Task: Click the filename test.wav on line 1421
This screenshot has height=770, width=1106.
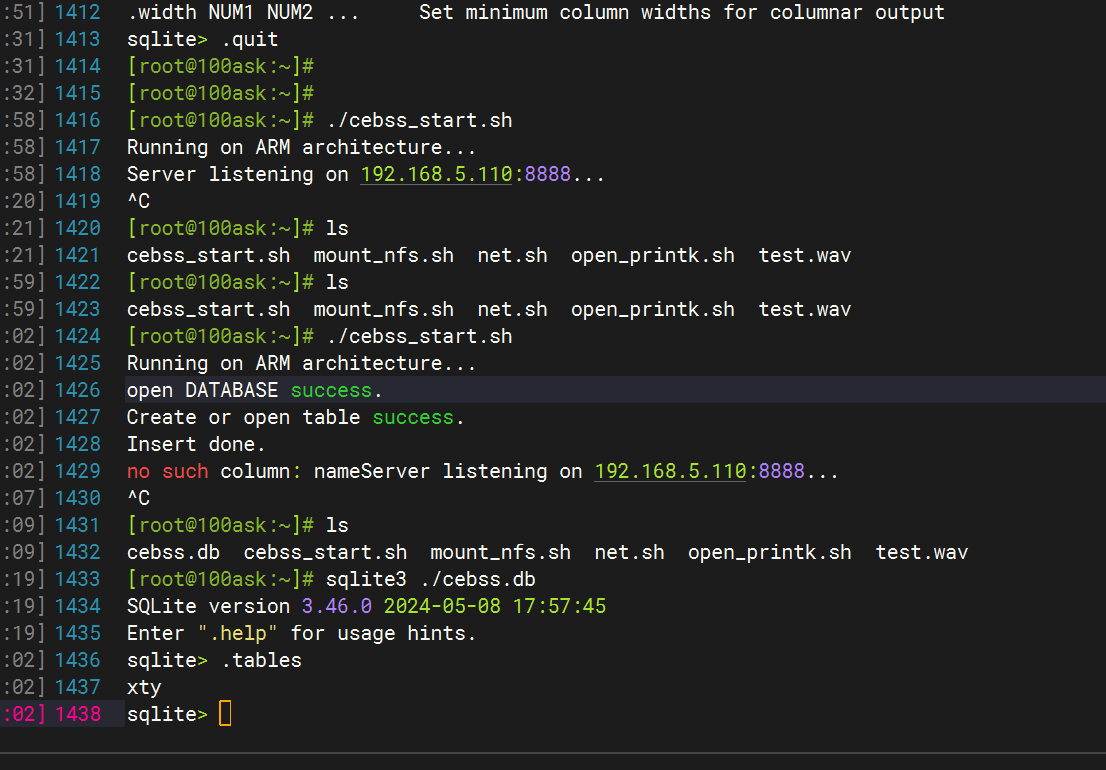Action: (804, 255)
